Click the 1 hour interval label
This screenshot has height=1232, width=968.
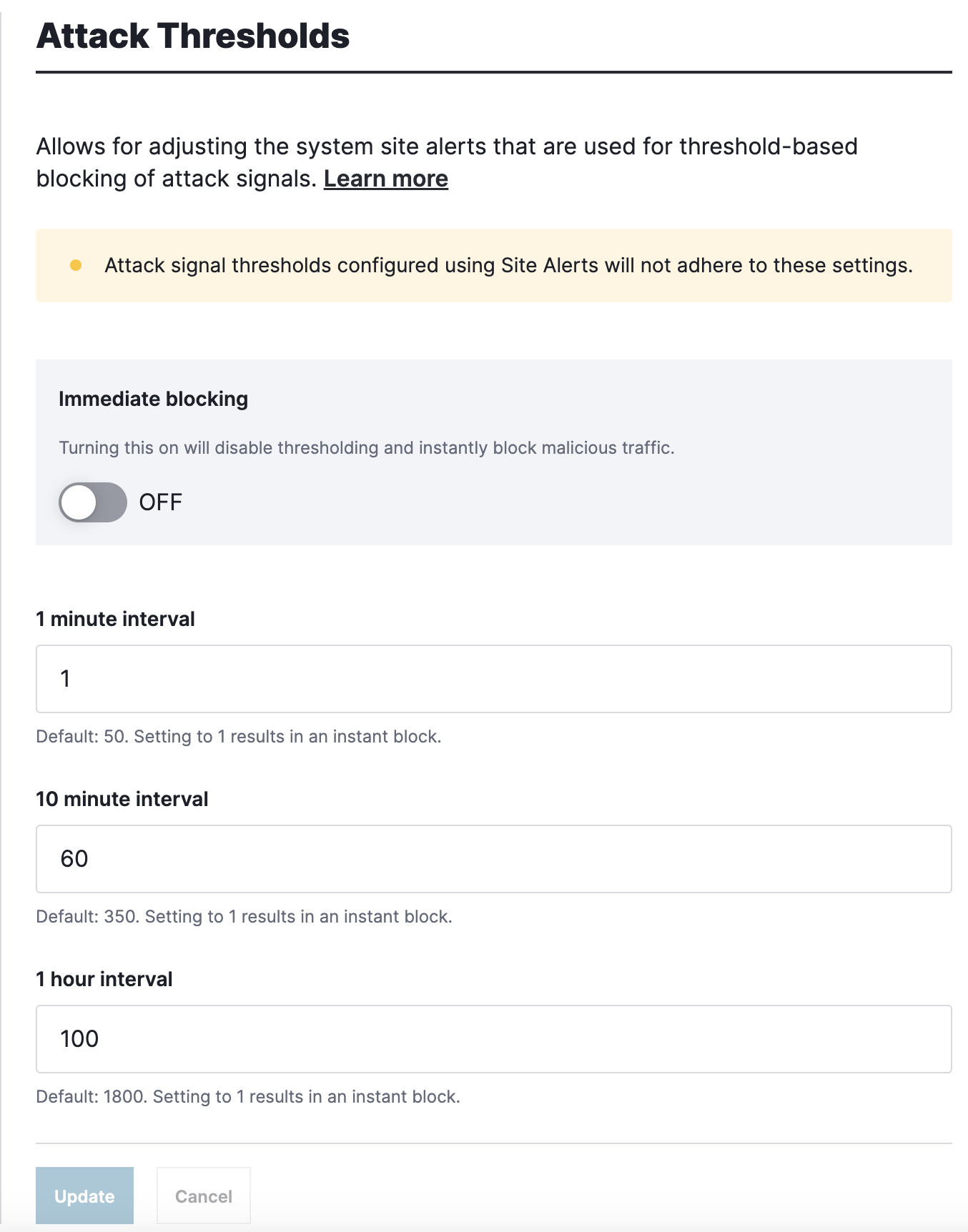(x=104, y=979)
